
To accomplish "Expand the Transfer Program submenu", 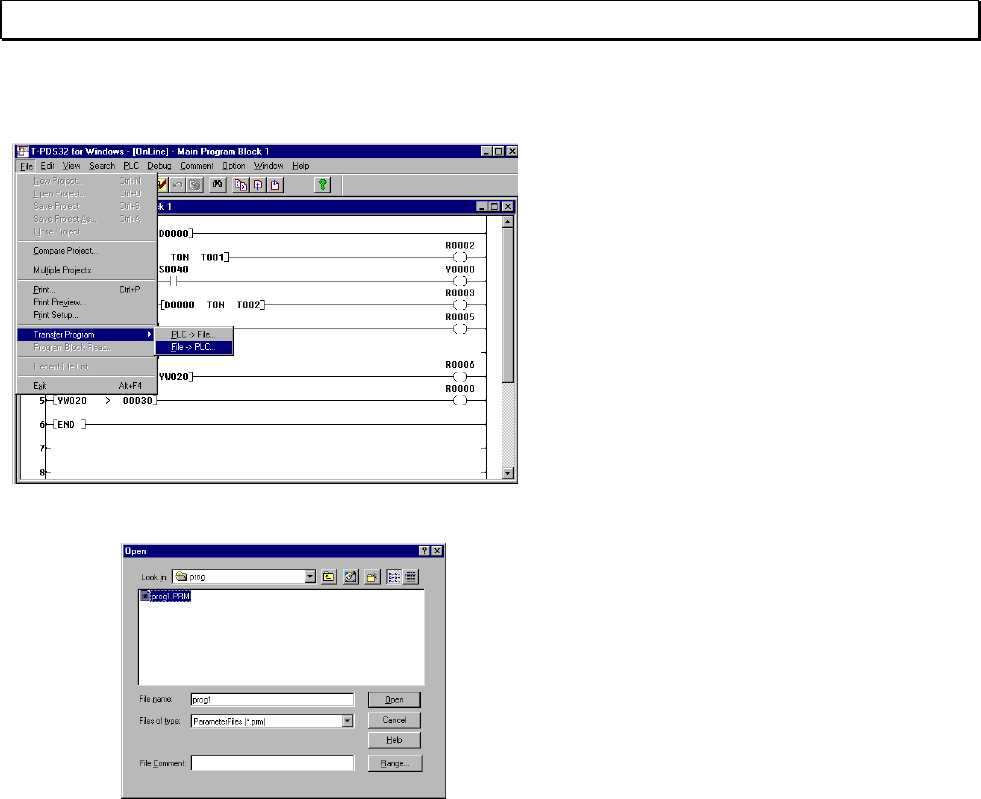I will pyautogui.click(x=86, y=335).
